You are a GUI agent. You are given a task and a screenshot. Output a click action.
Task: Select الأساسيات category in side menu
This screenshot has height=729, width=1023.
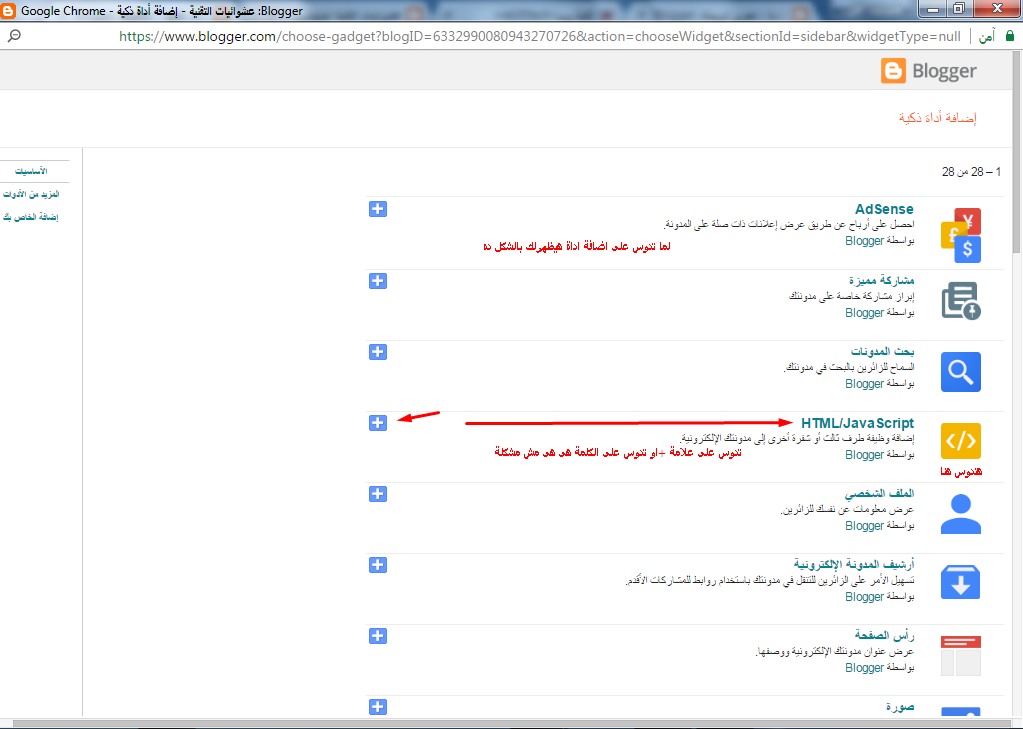tap(31, 171)
